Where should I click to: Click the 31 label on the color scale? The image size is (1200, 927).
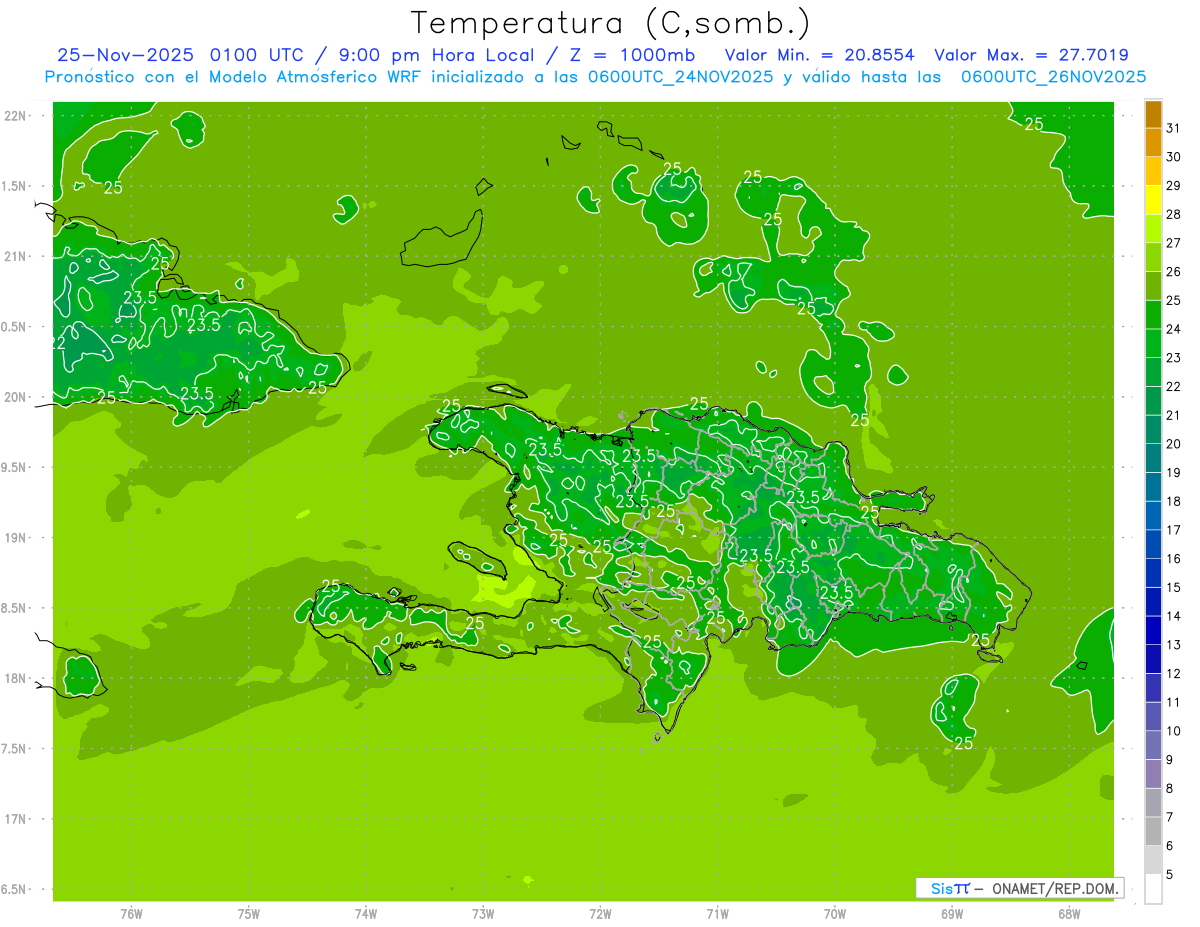coord(1173,128)
